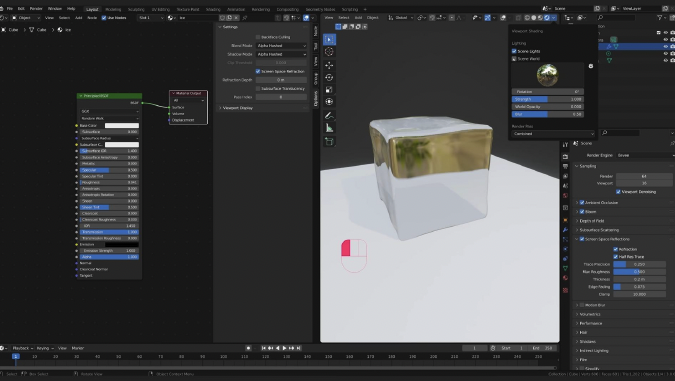This screenshot has width=675, height=381.
Task: Open the Render properties tab icon
Action: (565, 157)
